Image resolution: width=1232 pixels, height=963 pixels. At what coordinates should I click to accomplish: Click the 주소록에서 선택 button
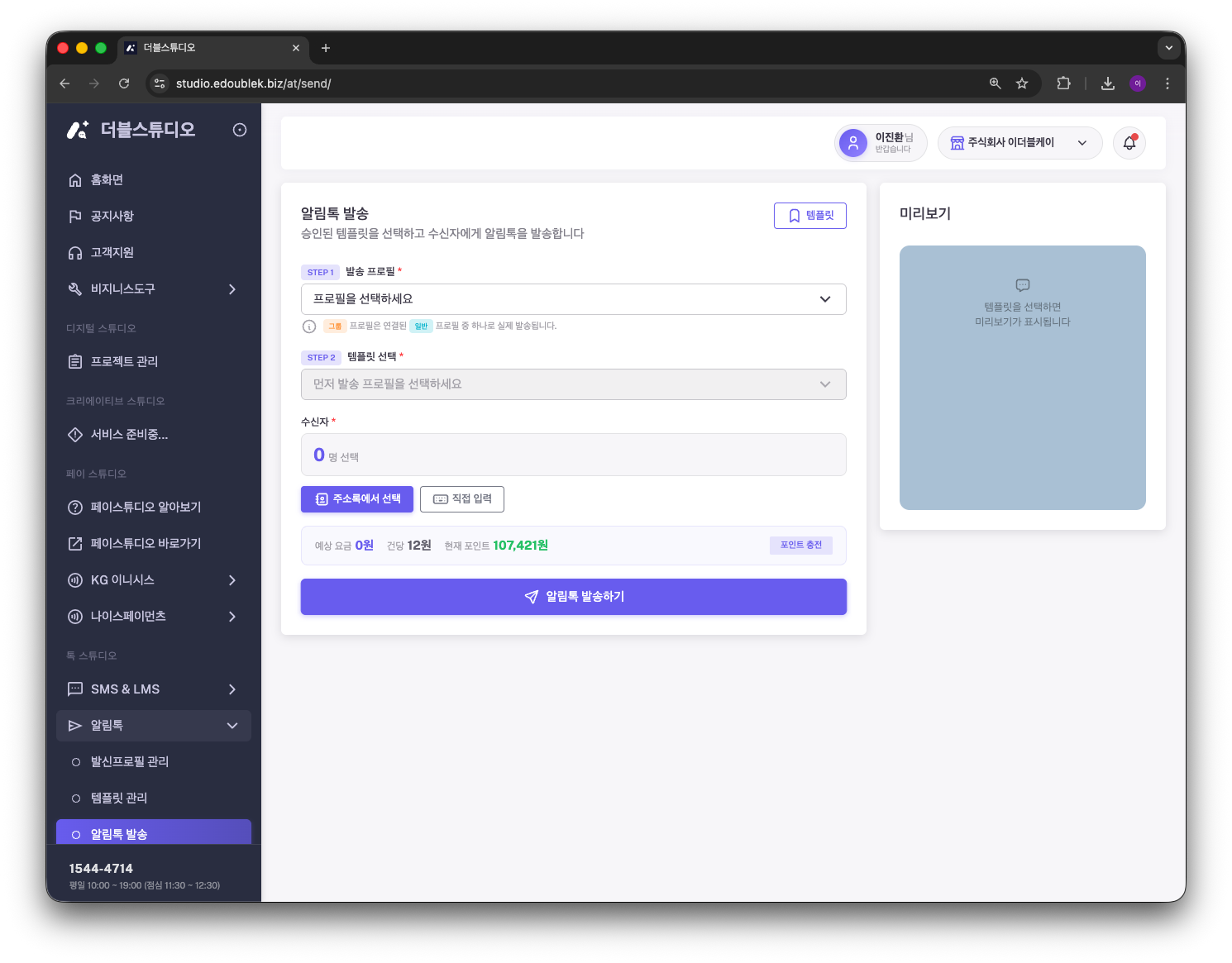point(357,499)
